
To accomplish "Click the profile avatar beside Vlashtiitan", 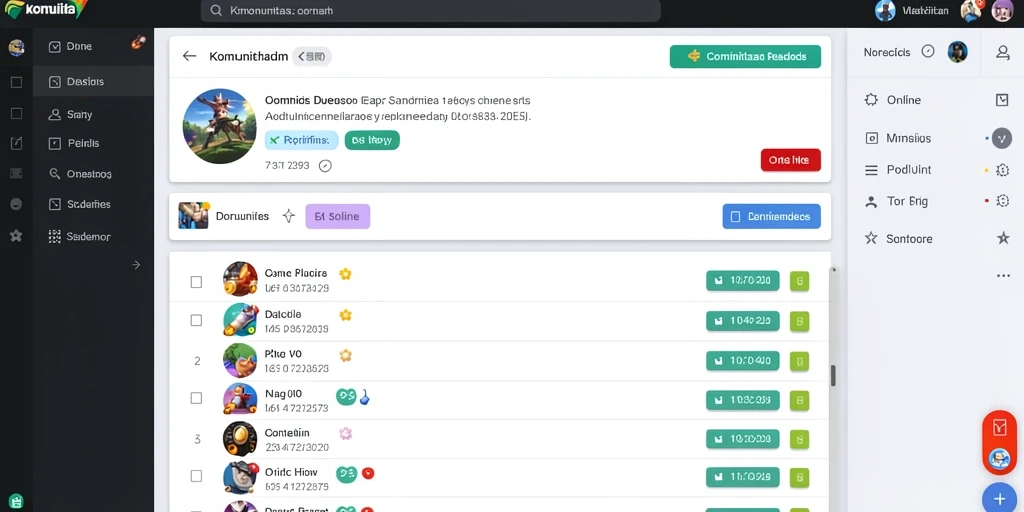I will [x=886, y=10].
